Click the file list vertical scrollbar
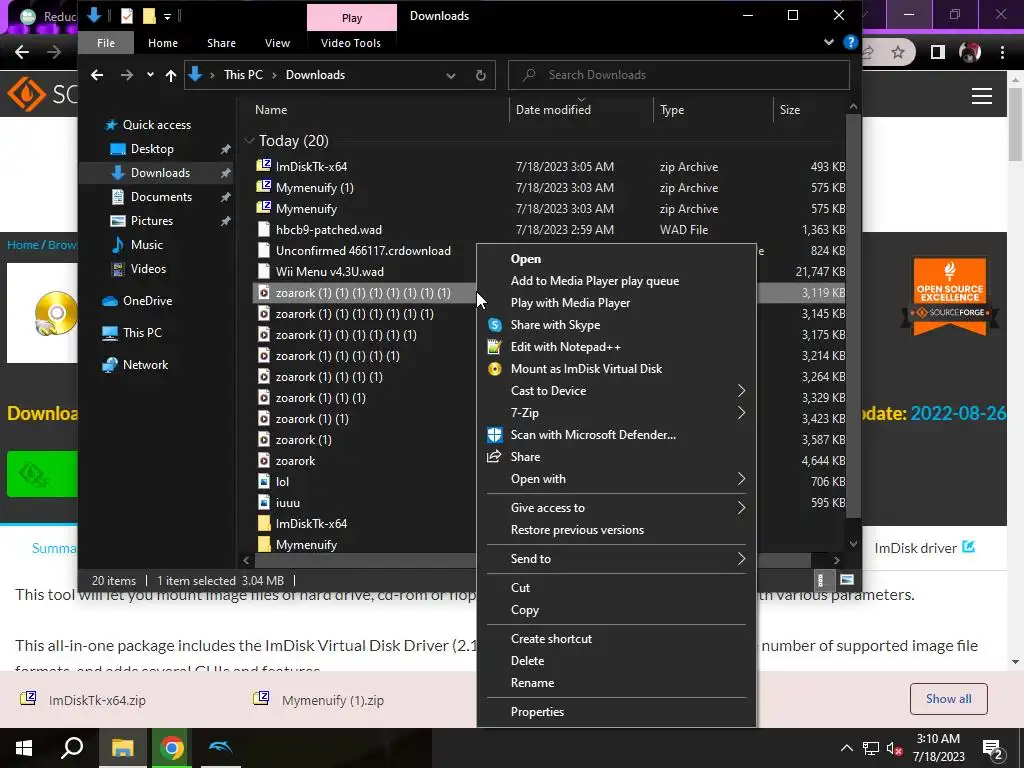Screen dimensions: 1024x768 (853, 317)
